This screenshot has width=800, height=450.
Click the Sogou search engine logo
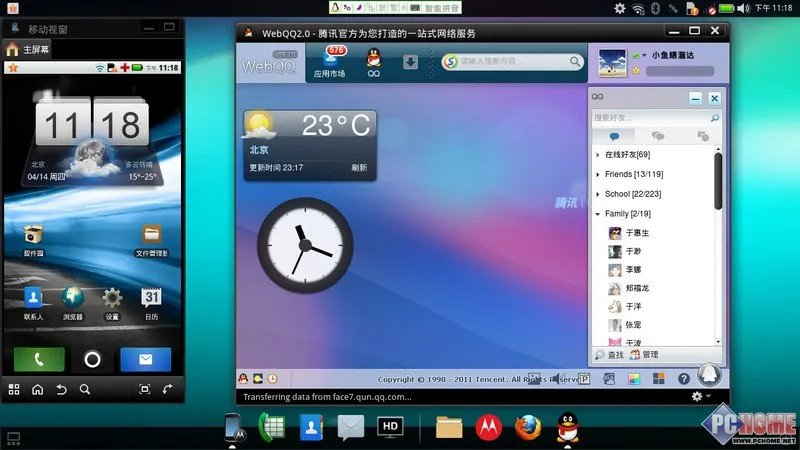coord(451,62)
